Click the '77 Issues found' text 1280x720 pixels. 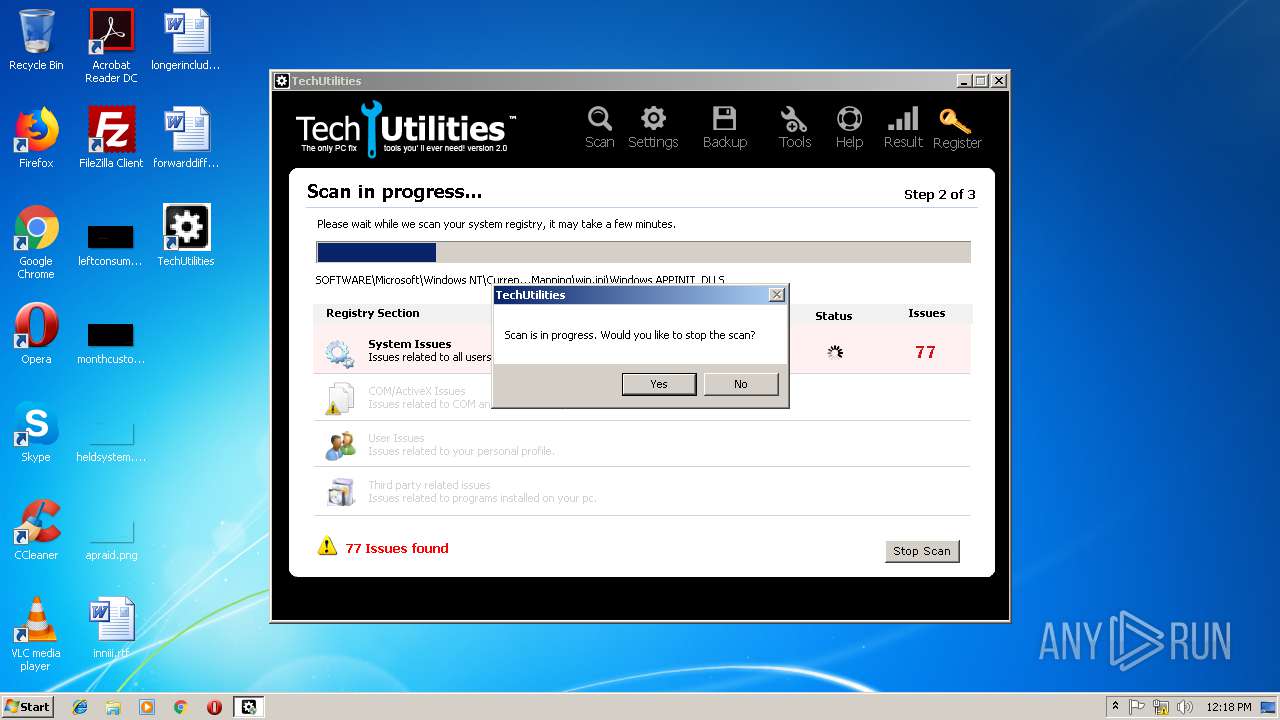pos(397,548)
